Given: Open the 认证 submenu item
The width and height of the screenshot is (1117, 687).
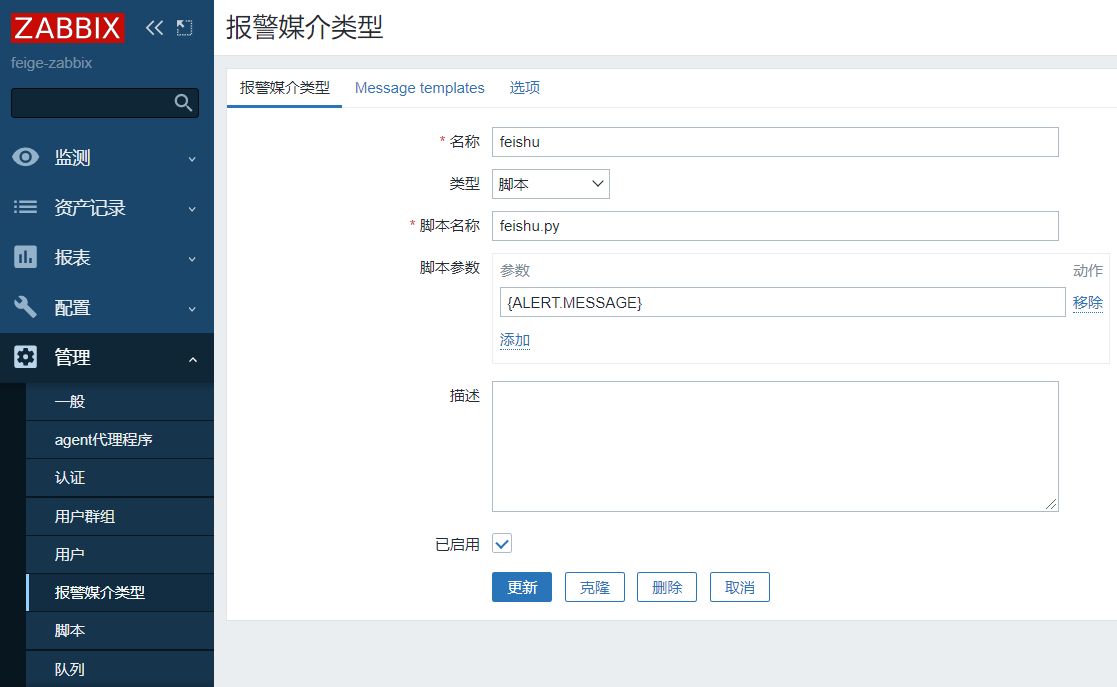Looking at the screenshot, I should [120, 478].
